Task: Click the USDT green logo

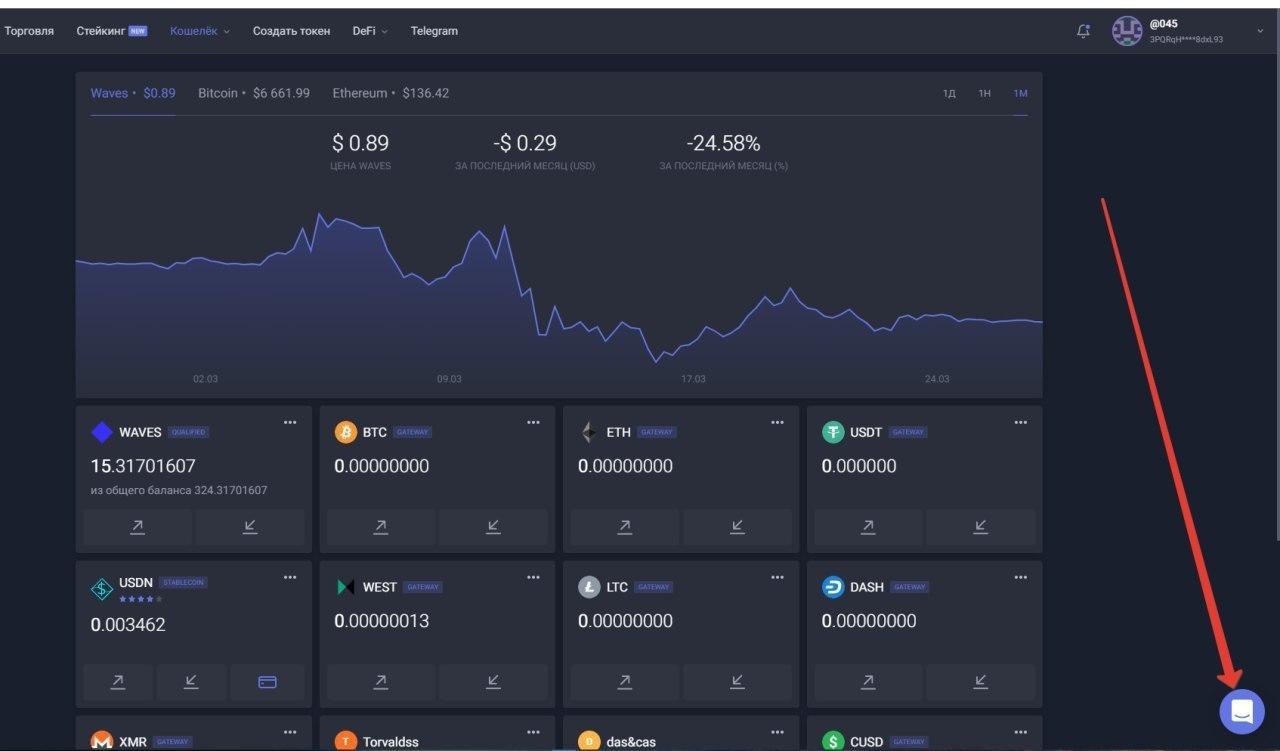Action: point(833,432)
